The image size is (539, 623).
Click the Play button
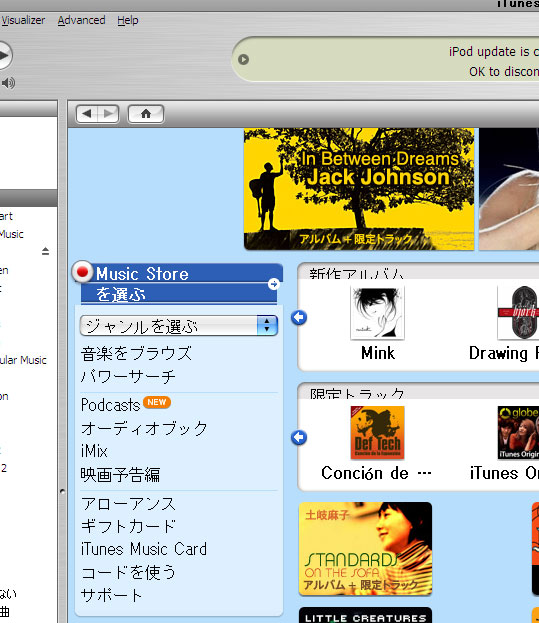pyautogui.click(x=4, y=55)
